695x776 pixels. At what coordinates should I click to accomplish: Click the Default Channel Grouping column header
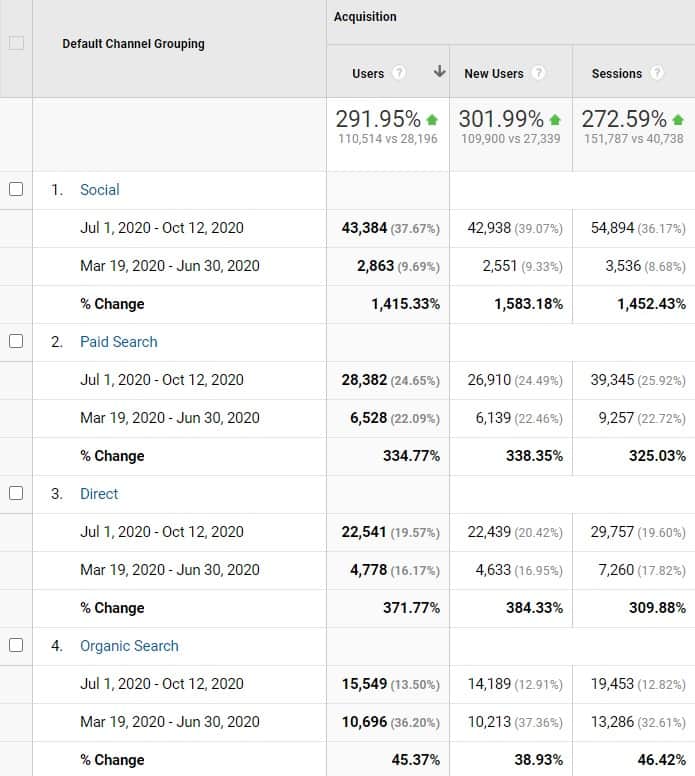(133, 44)
